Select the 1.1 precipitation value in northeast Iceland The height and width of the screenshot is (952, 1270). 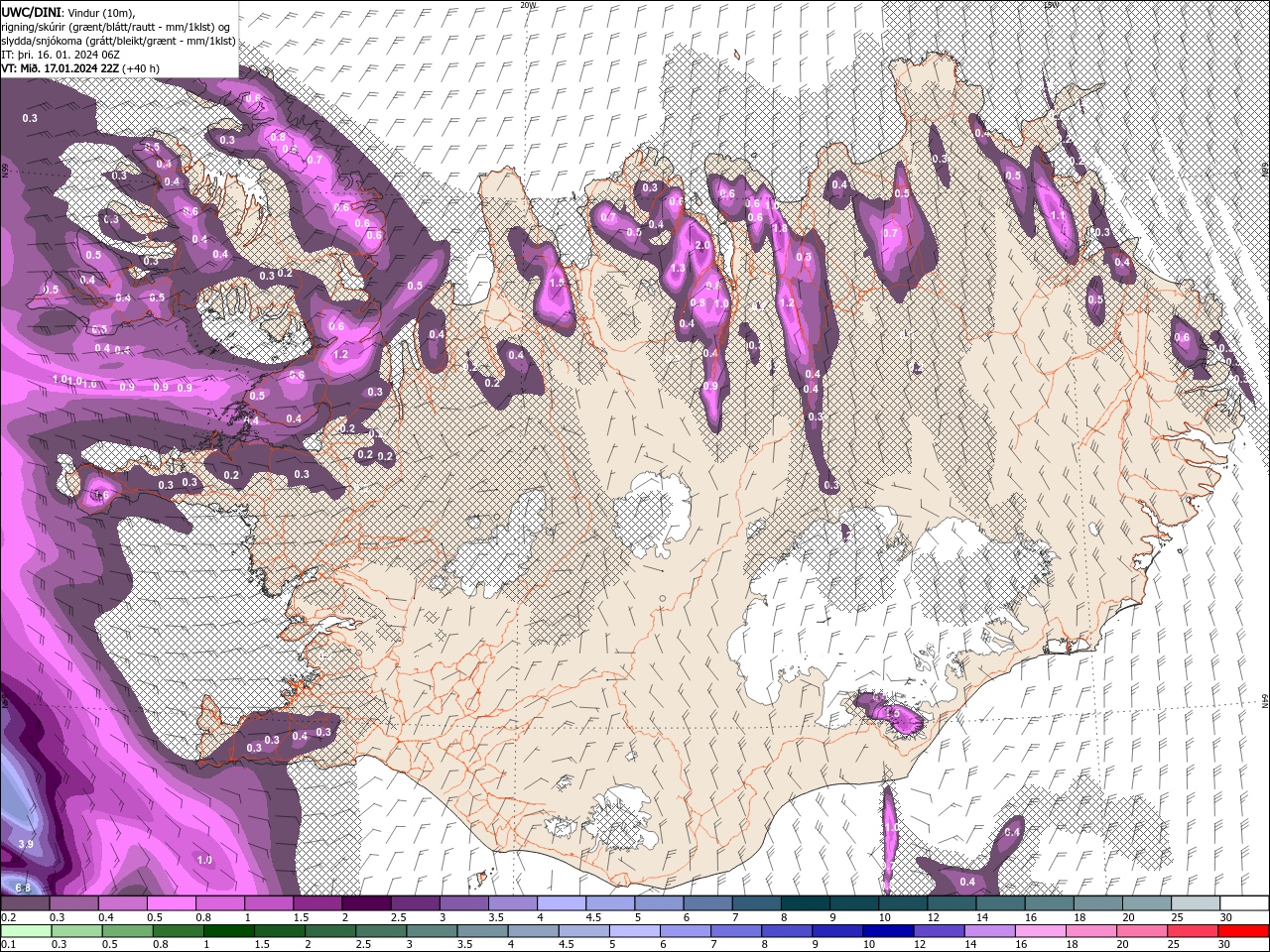pos(1058,215)
